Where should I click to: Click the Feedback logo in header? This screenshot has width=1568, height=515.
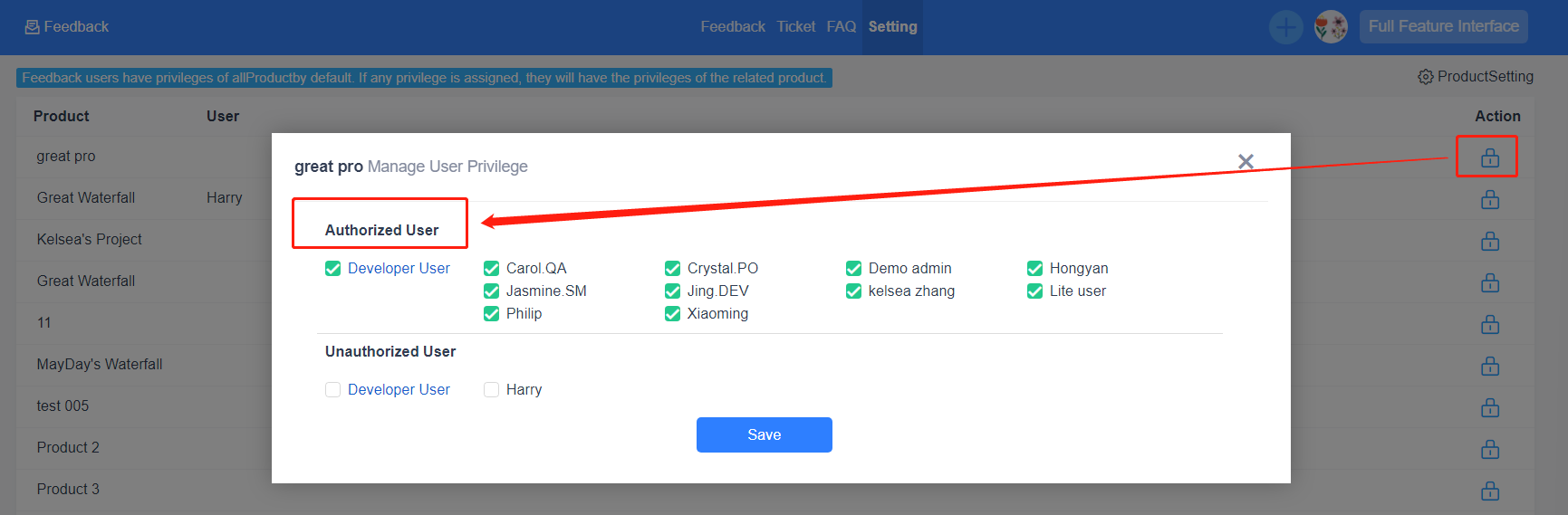[67, 27]
